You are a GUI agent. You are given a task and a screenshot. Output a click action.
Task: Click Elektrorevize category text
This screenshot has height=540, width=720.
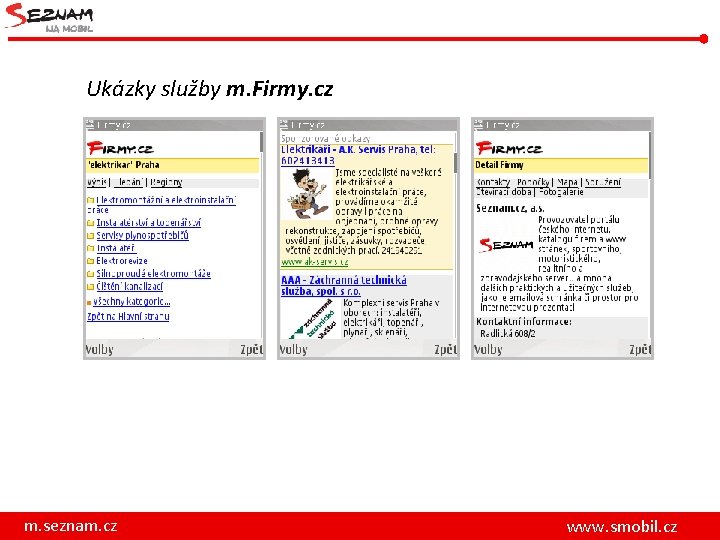[122, 261]
